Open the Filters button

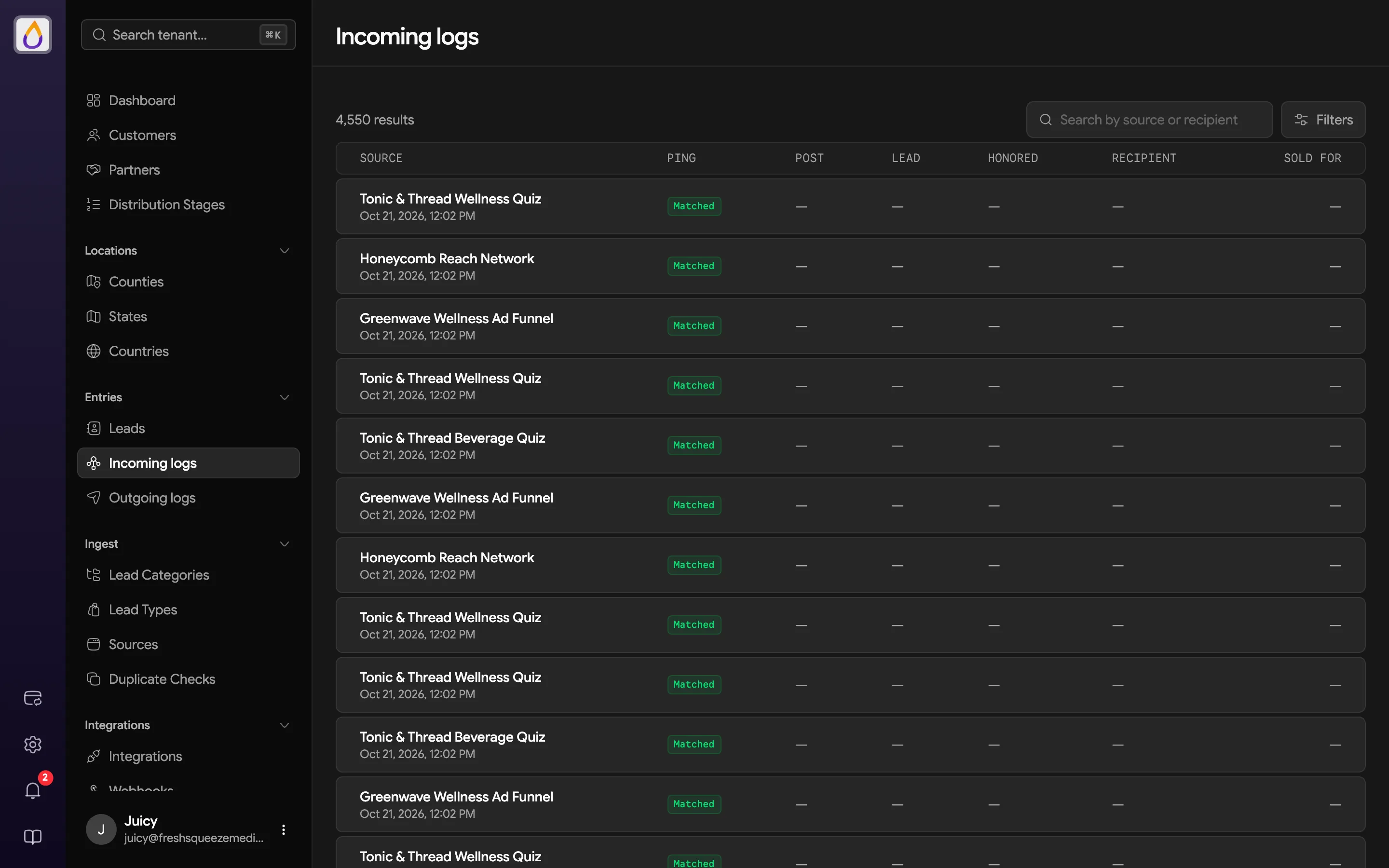(1323, 120)
